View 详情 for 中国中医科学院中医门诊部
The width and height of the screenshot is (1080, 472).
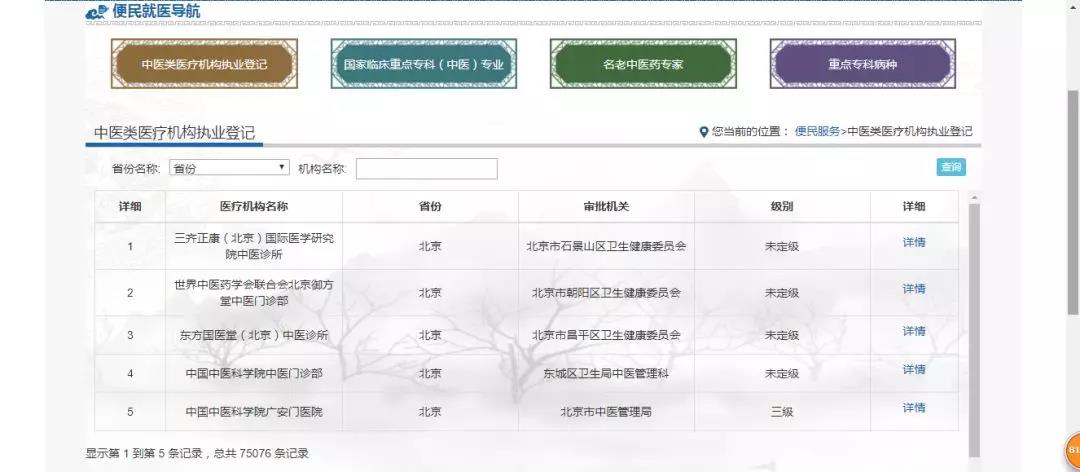click(914, 370)
